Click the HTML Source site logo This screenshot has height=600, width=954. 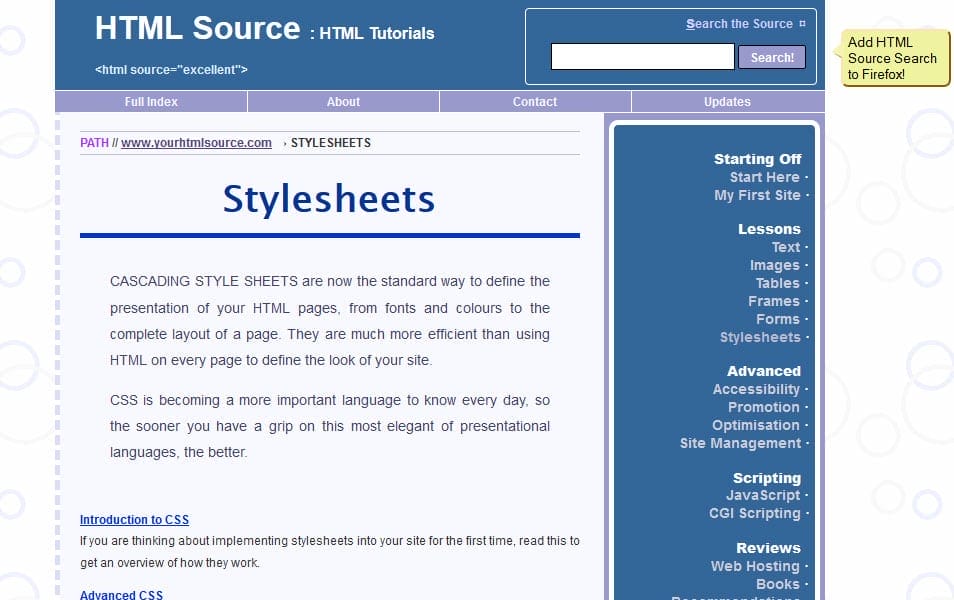click(x=197, y=28)
